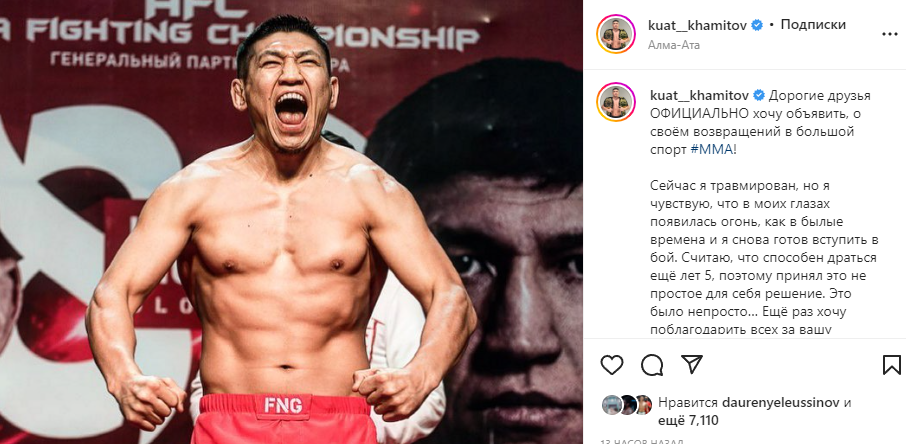Open the #MMA hashtag

(x=711, y=150)
